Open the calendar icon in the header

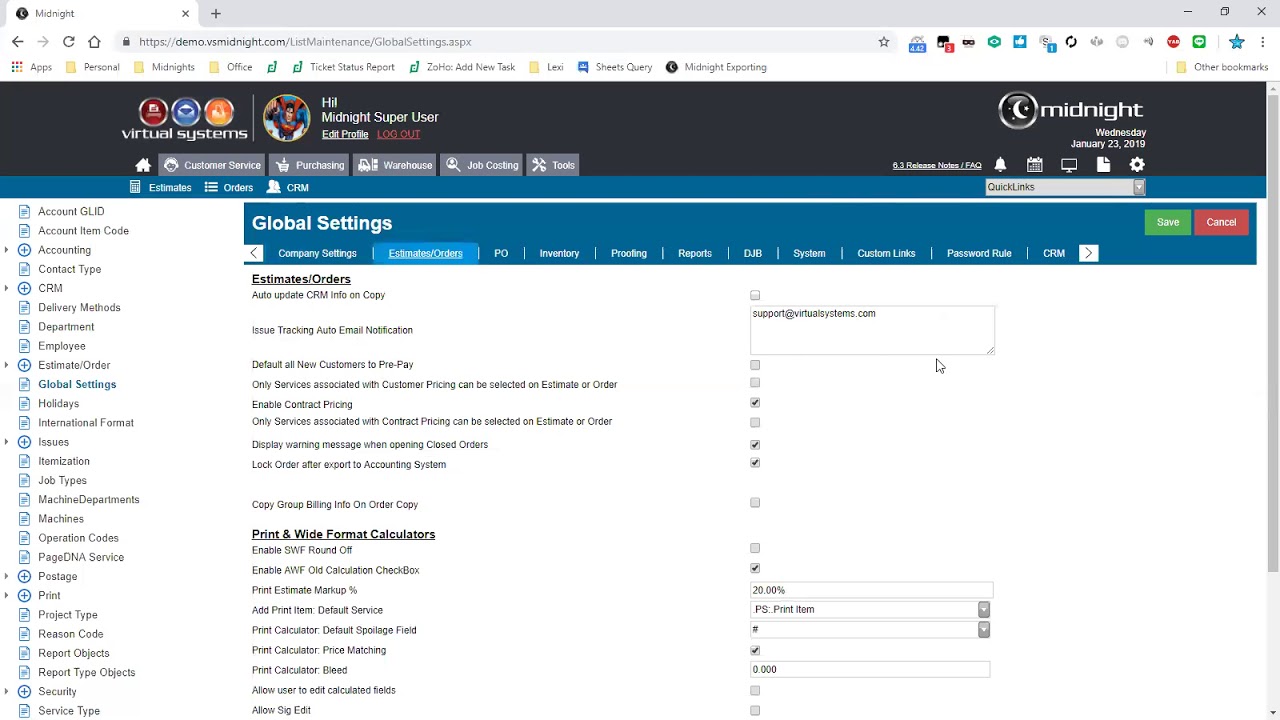point(1035,165)
